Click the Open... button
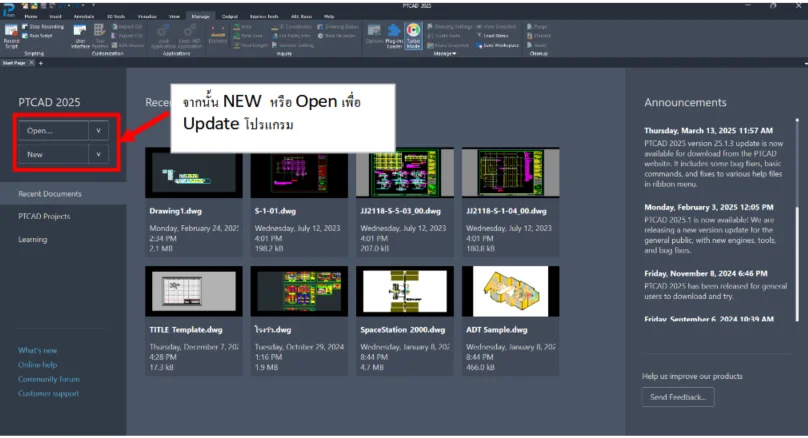This screenshot has width=808, height=438. coord(53,131)
